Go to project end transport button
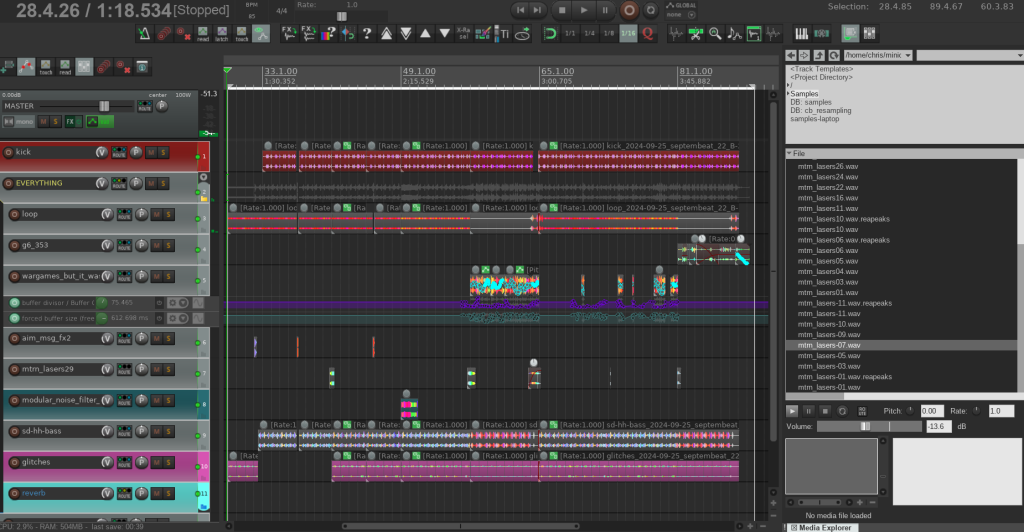1024x532 pixels. point(537,10)
